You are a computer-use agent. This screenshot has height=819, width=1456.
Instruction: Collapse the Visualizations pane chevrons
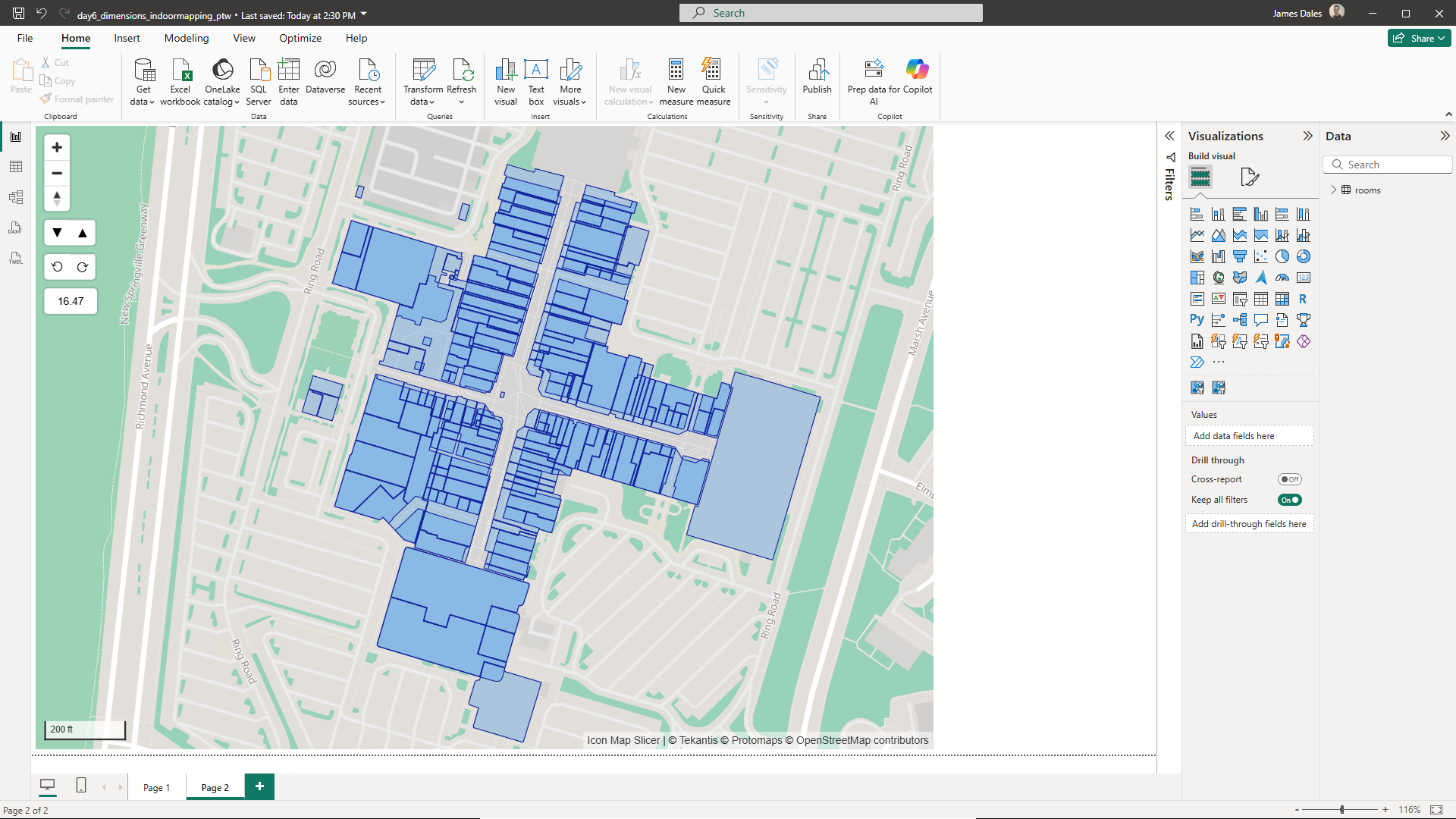point(1307,136)
